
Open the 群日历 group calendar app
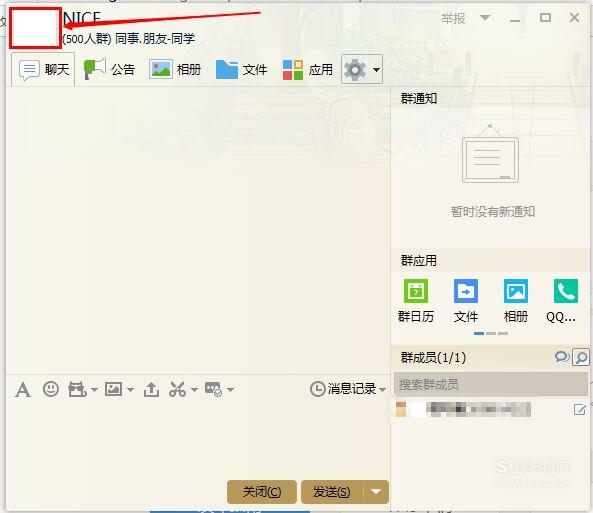416,301
